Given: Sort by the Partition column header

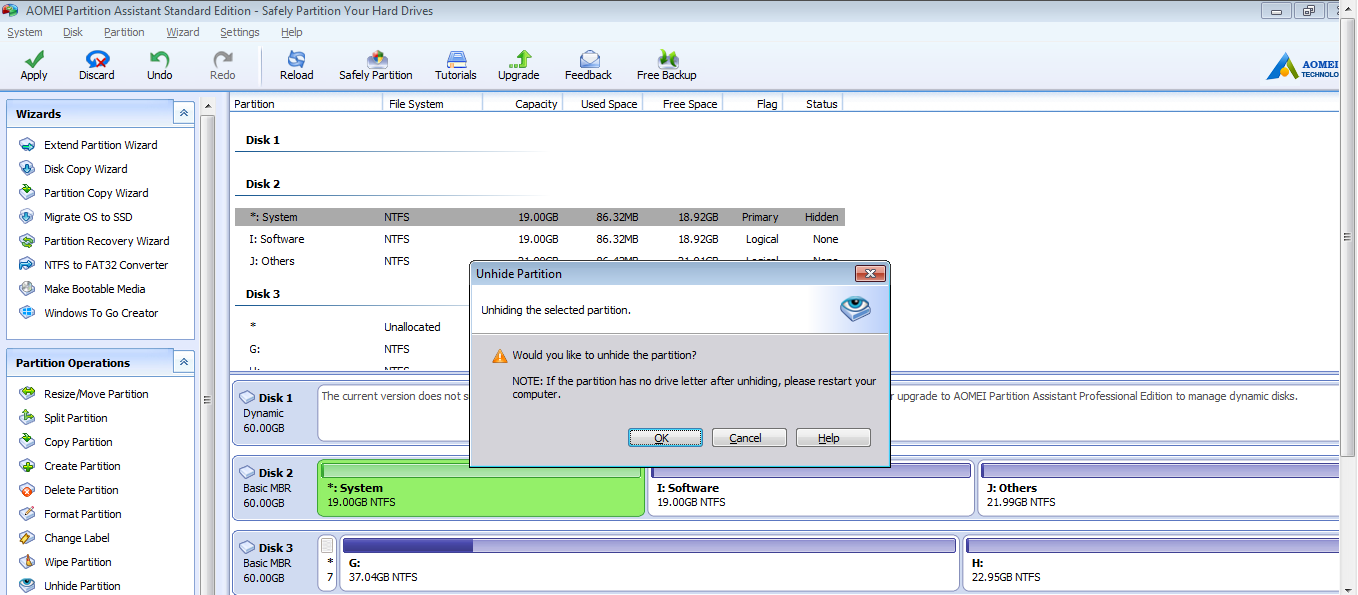Looking at the screenshot, I should point(306,104).
